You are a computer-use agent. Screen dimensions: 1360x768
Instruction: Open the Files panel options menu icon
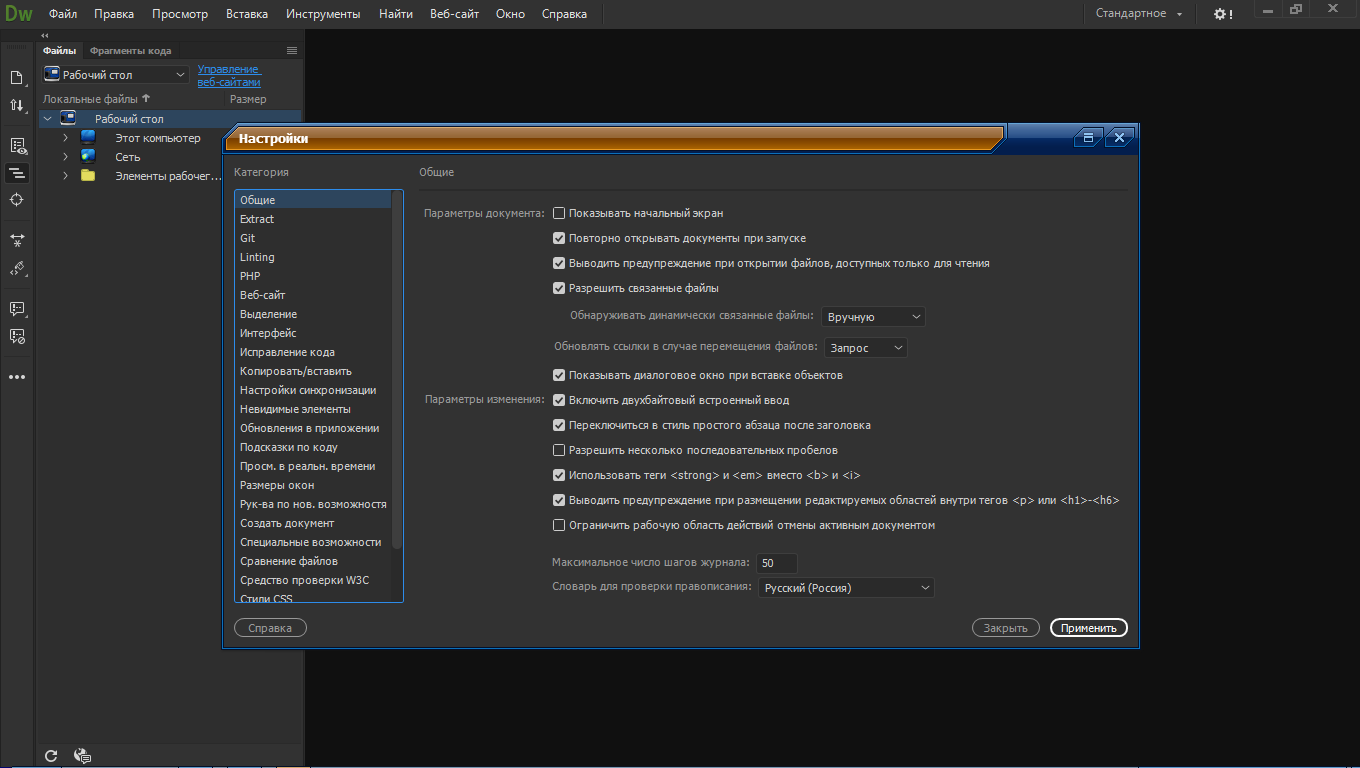tap(292, 50)
